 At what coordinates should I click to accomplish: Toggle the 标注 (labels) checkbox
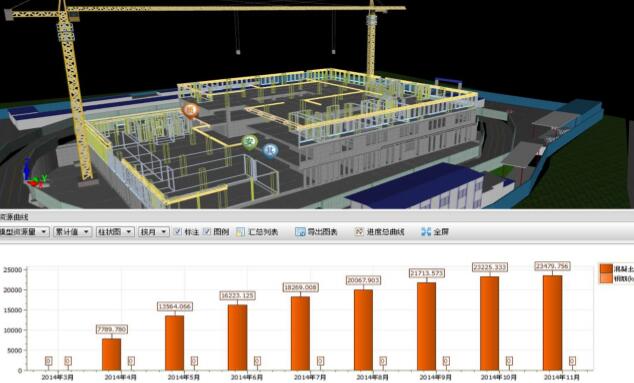[178, 231]
